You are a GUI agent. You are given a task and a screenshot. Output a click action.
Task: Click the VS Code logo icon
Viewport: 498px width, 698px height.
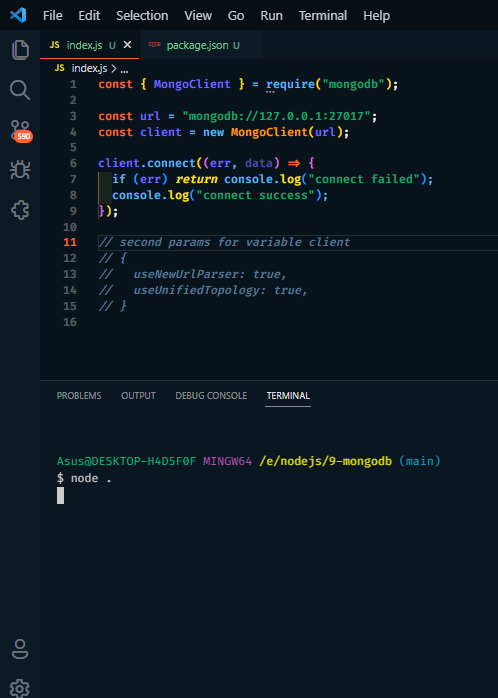click(x=18, y=16)
